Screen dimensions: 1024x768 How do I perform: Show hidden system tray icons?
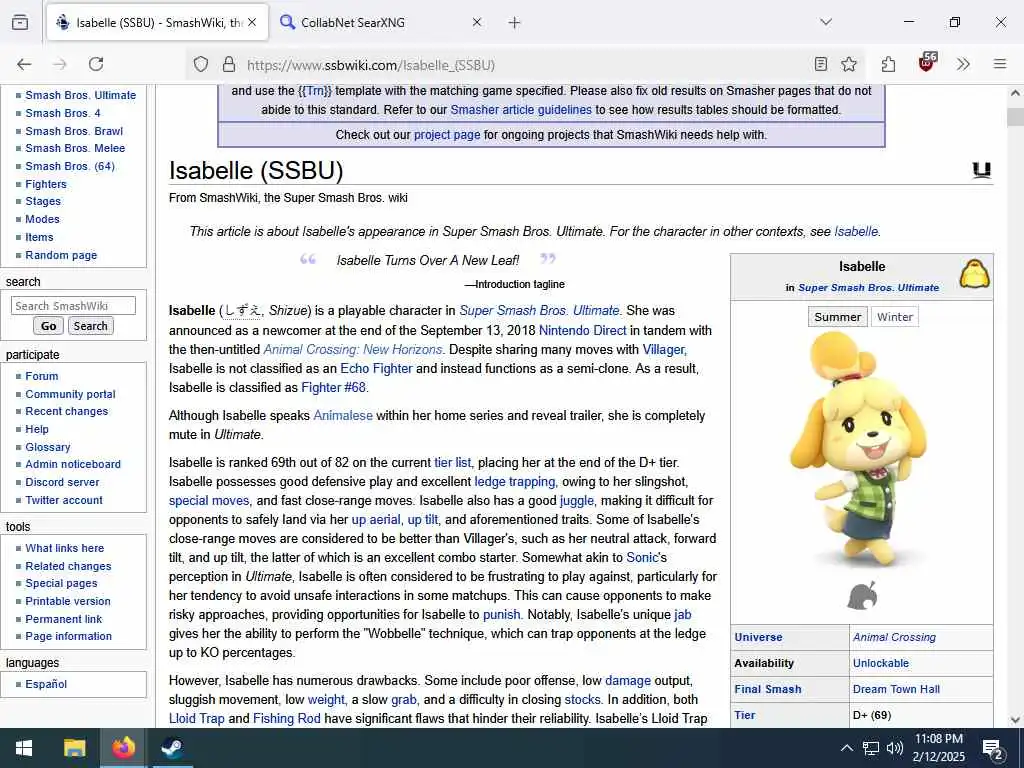(x=846, y=748)
